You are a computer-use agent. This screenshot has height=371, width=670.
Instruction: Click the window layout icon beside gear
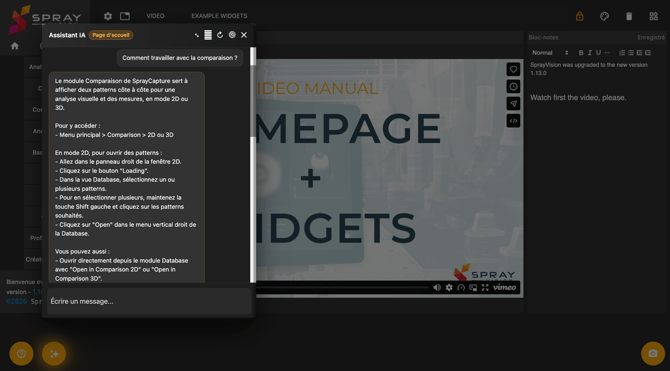[x=125, y=16]
